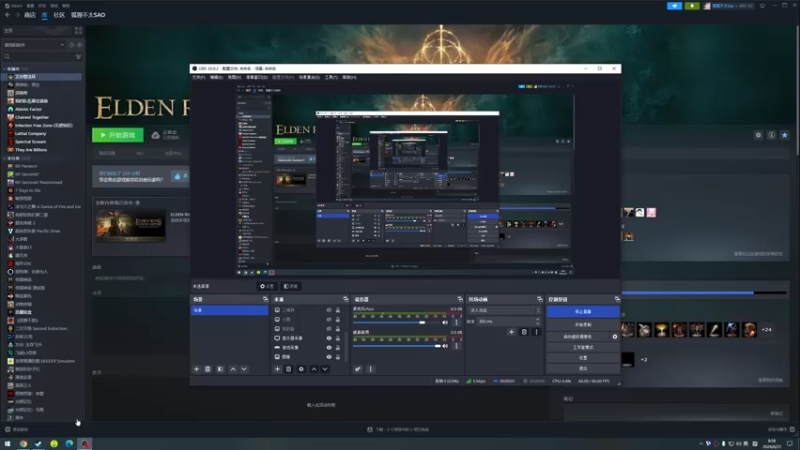The height and width of the screenshot is (450, 800).
Task: Open OBS Edit menu
Action: coord(216,78)
